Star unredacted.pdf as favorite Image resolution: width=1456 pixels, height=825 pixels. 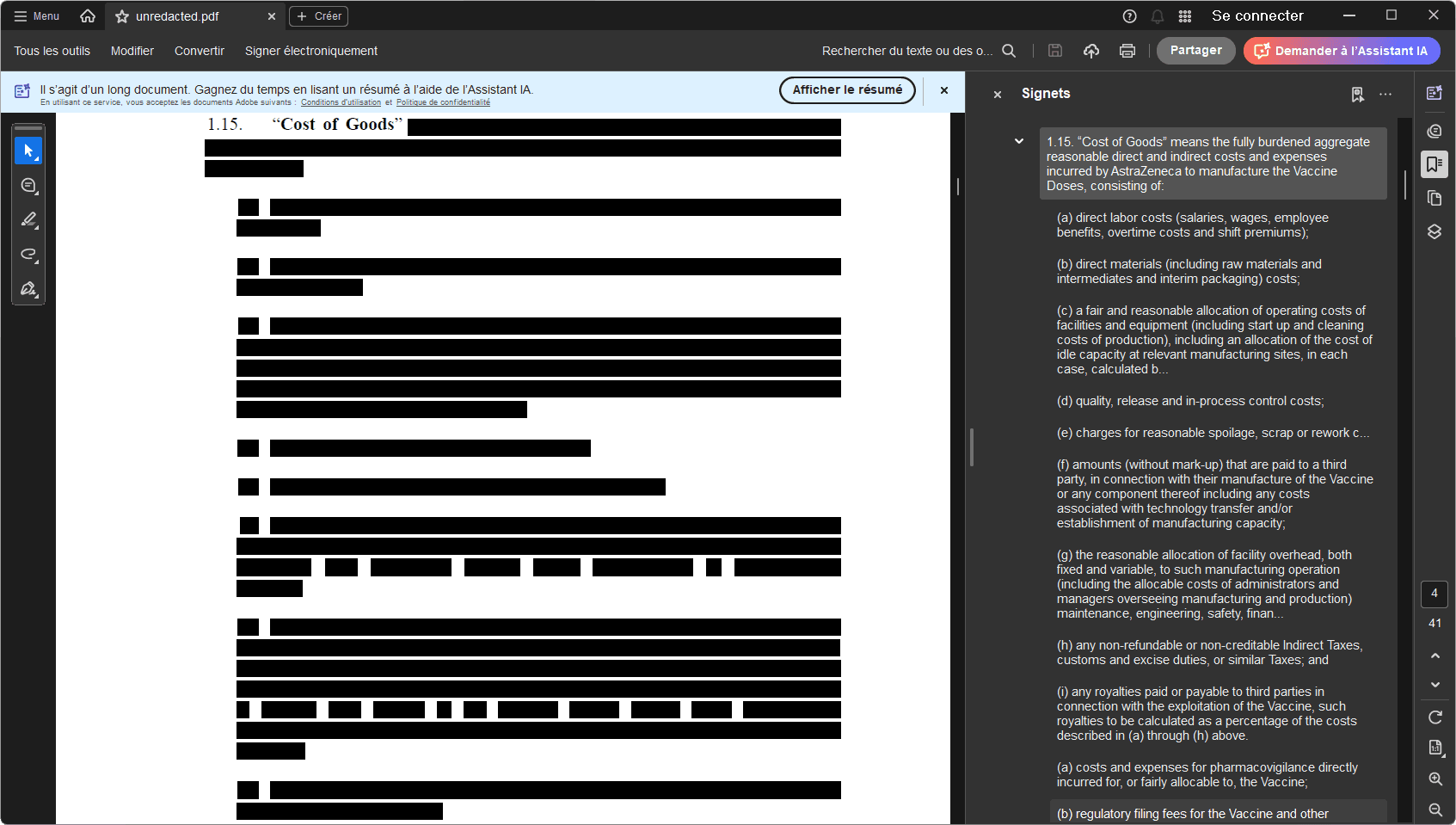(x=122, y=16)
